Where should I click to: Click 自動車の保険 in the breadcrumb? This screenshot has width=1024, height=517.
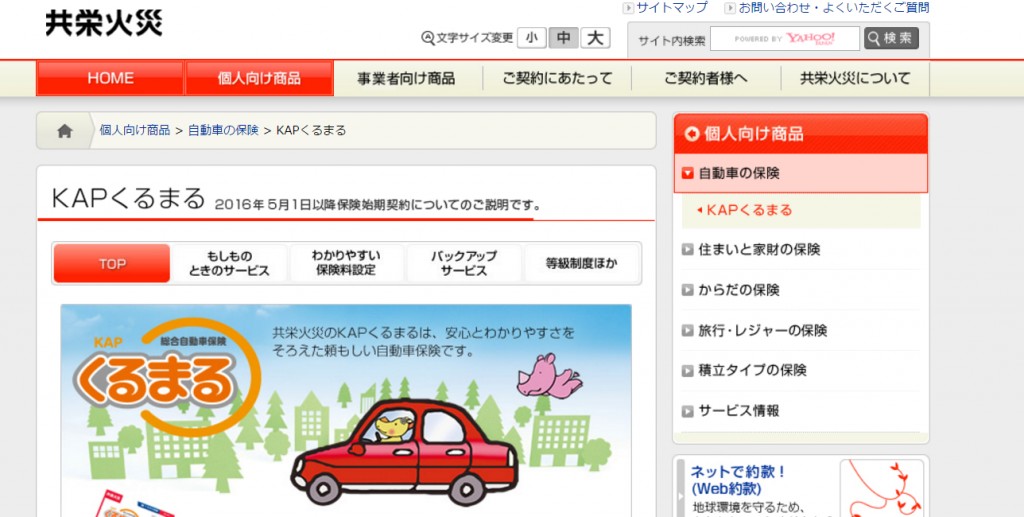[223, 131]
